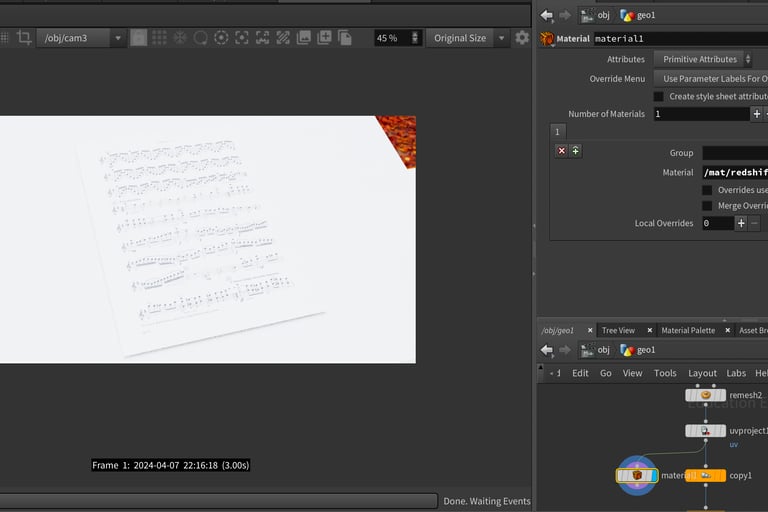
Task: Select the remesh2 node
Action: click(705, 395)
